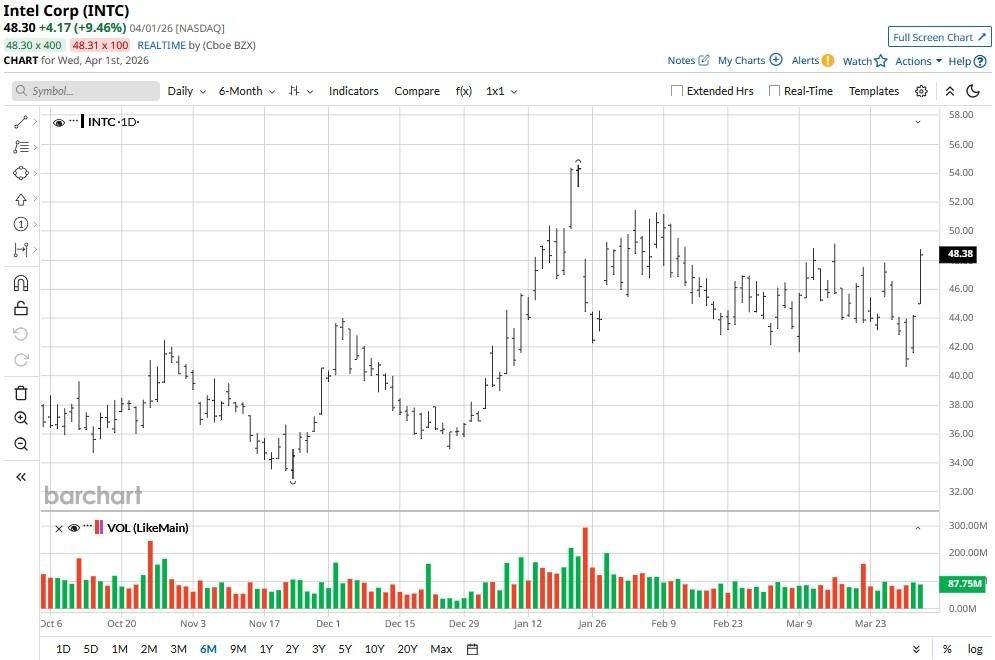Select the 3M time range
Image resolution: width=995 pixels, height=660 pixels.
point(178,649)
